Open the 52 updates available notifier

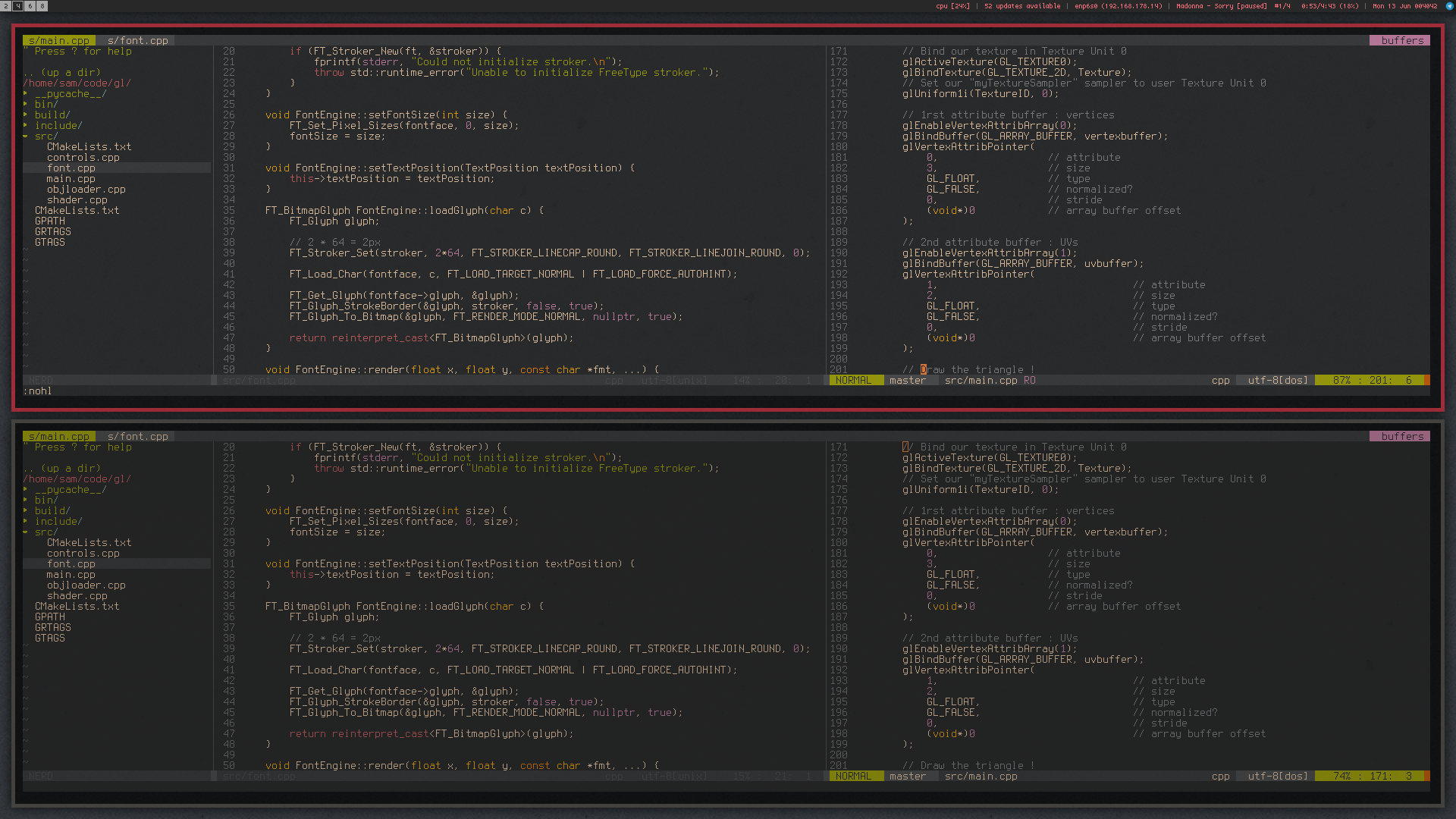pyautogui.click(x=1021, y=6)
